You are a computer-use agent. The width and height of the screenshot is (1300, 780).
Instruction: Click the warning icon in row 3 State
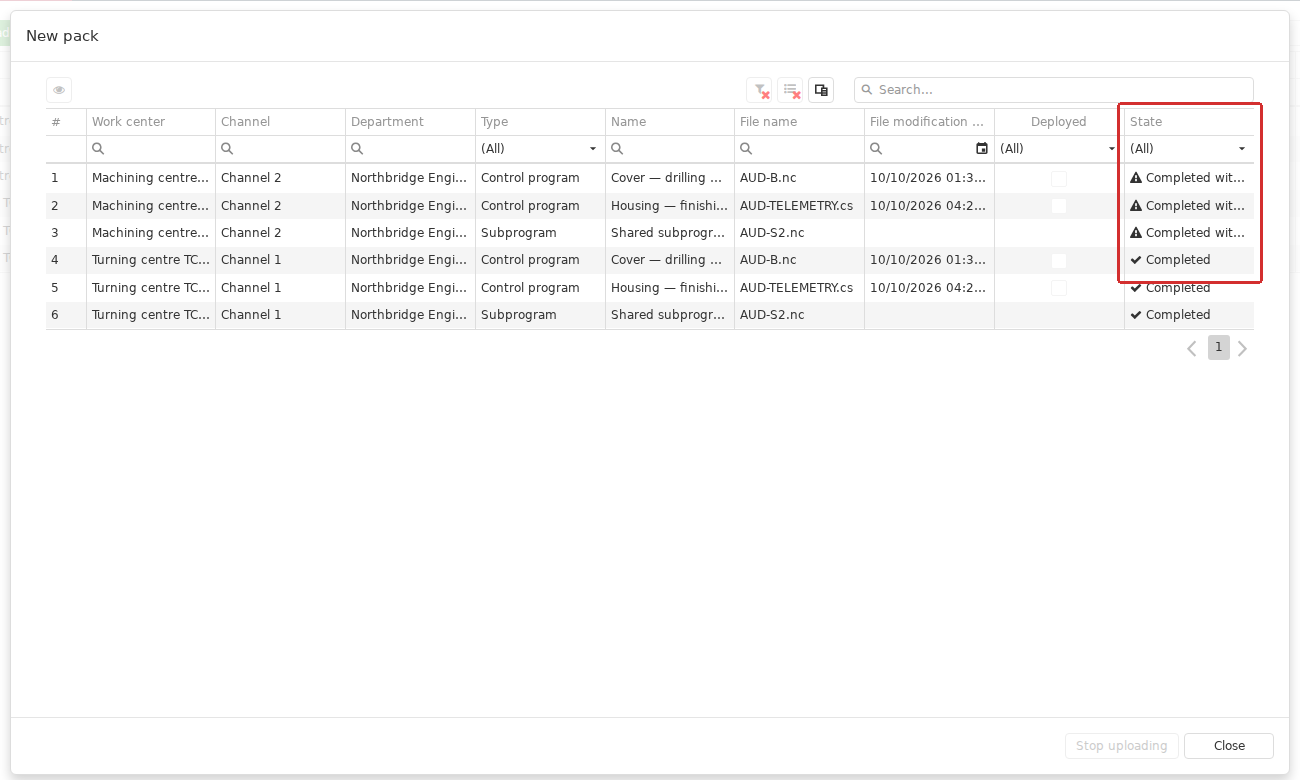tap(1136, 233)
